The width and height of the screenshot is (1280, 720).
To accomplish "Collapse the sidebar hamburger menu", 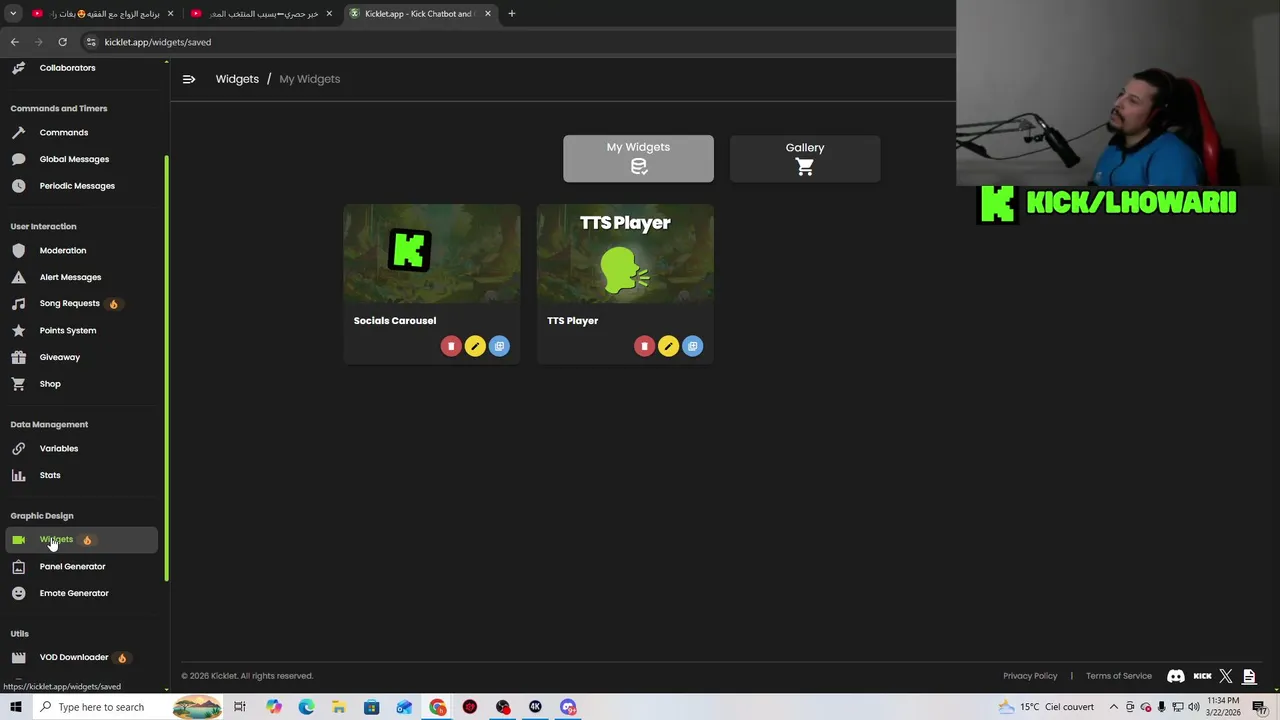I will click(x=189, y=79).
